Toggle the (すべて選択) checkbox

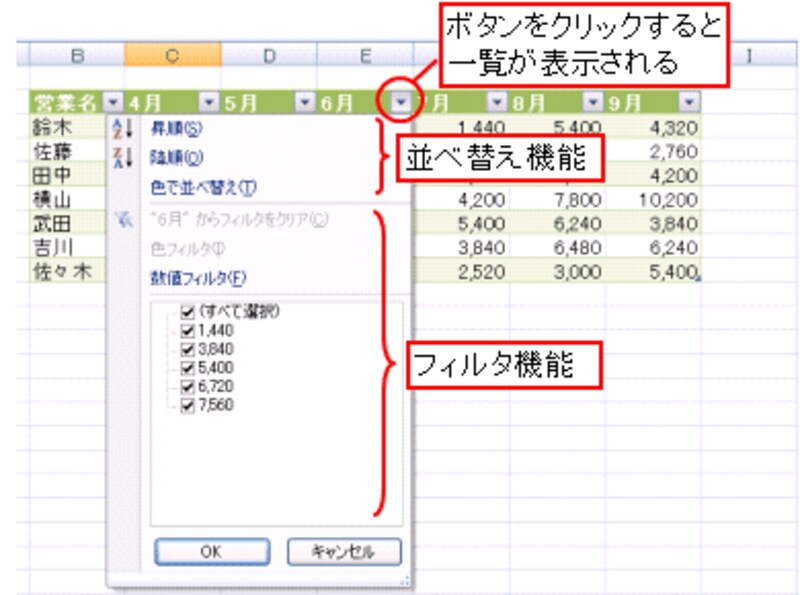click(188, 312)
